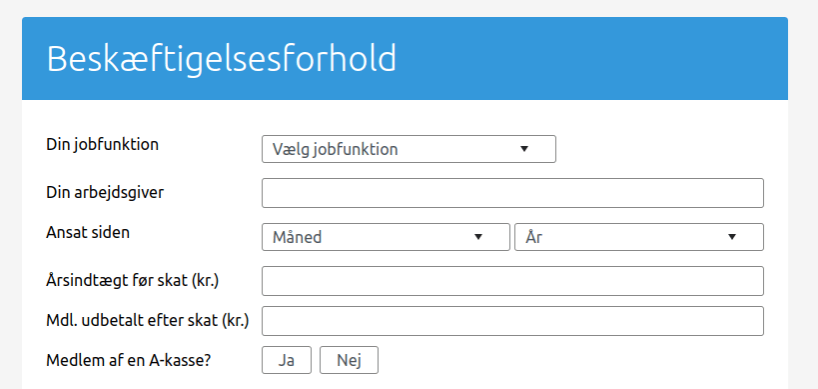Click the Medlem af en A-kasse? label
Image resolution: width=818 pixels, height=389 pixels.
pos(128,360)
